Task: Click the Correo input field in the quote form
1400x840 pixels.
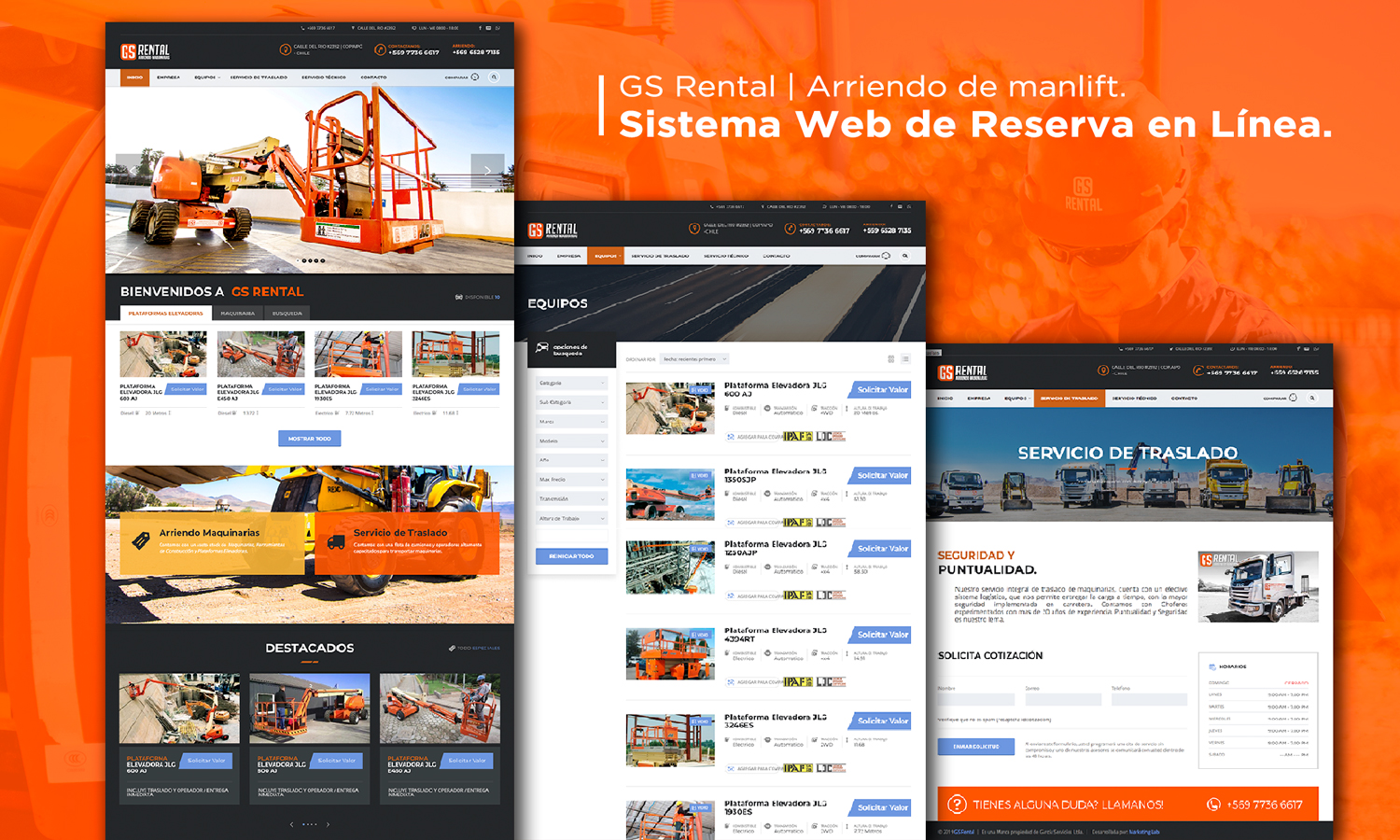Action: click(1063, 699)
